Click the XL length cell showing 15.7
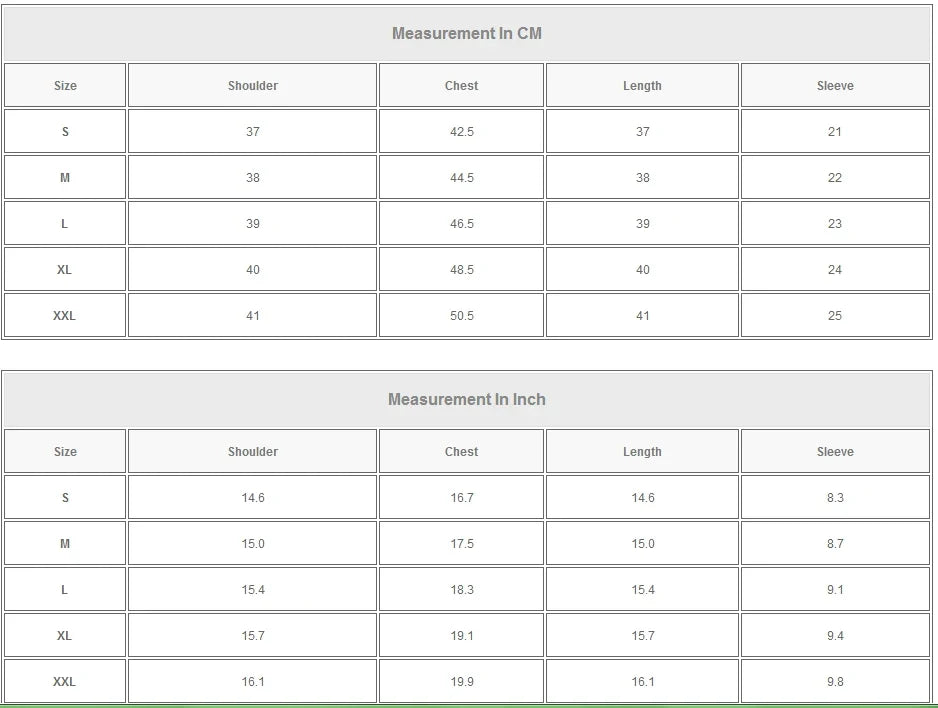Viewport: 938px width, 708px height. point(642,636)
